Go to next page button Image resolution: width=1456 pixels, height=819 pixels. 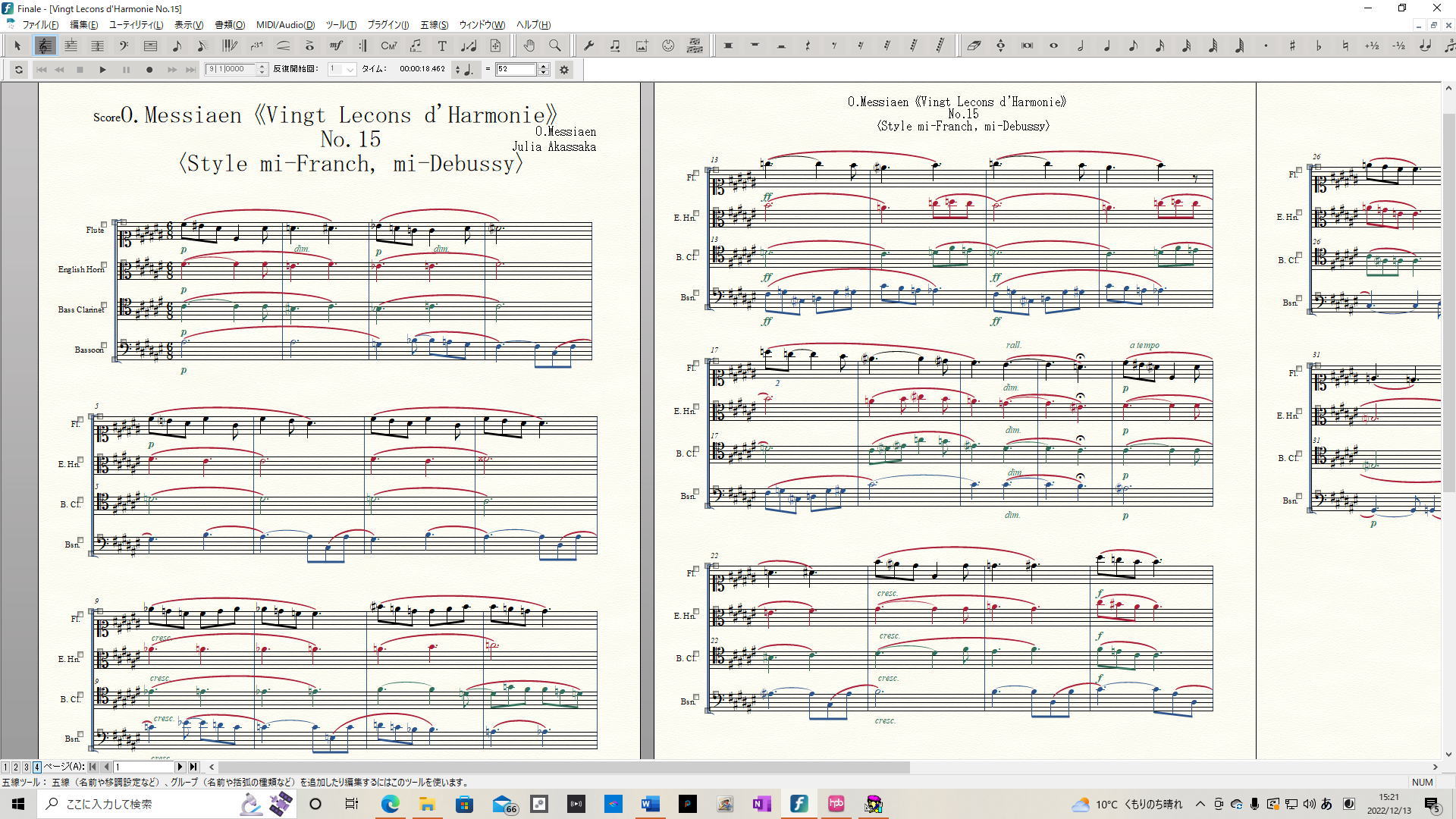click(180, 767)
